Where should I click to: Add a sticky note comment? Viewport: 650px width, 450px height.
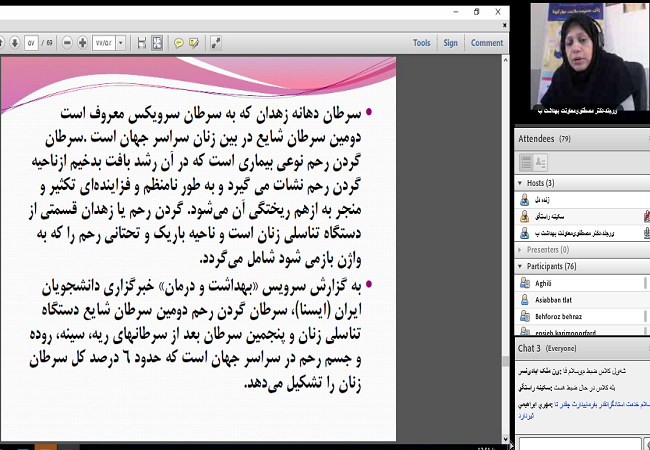click(x=179, y=43)
